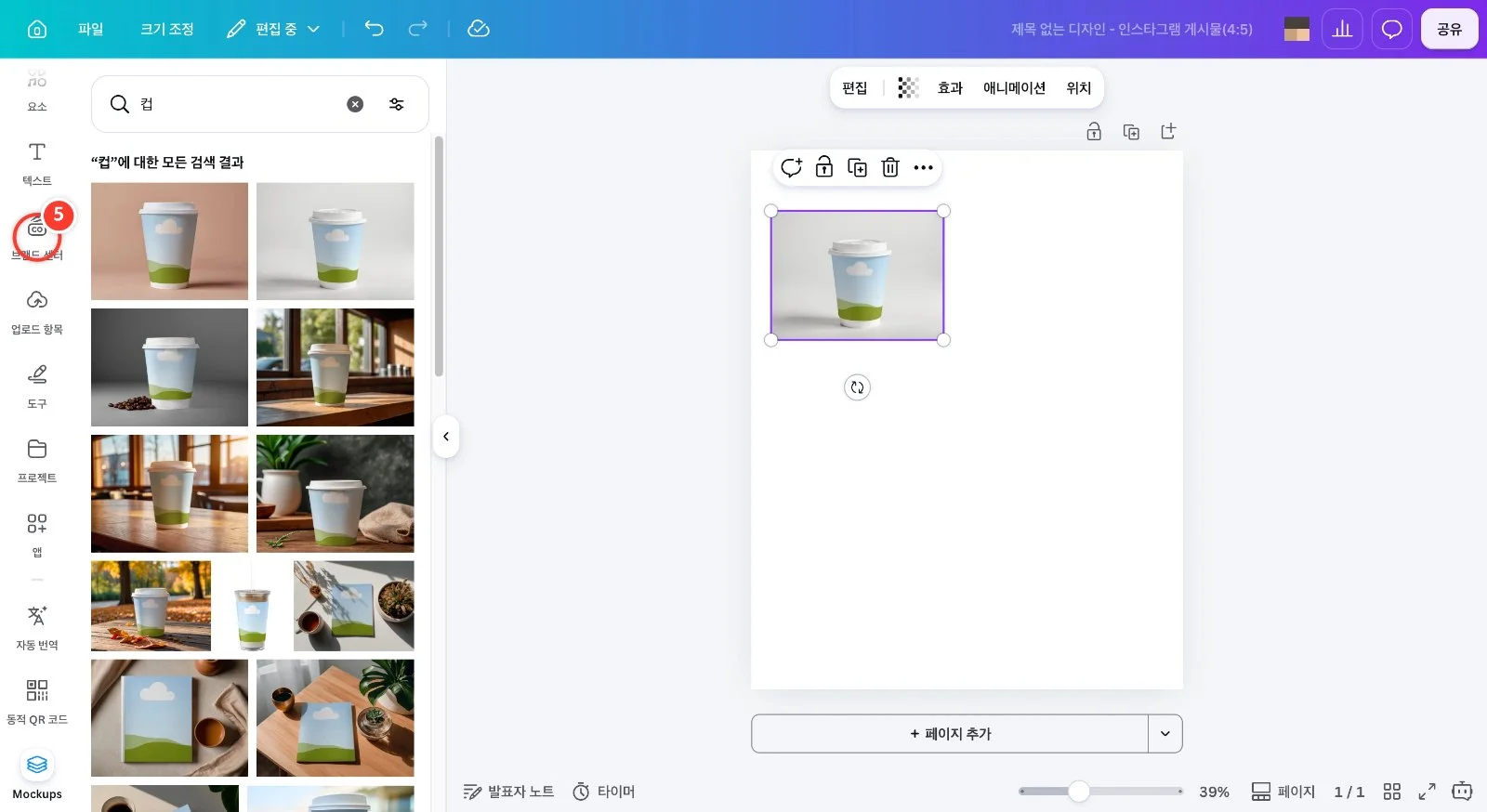Open the 타이머 timer
Image resolution: width=1487 pixels, height=812 pixels.
pyautogui.click(x=604, y=792)
